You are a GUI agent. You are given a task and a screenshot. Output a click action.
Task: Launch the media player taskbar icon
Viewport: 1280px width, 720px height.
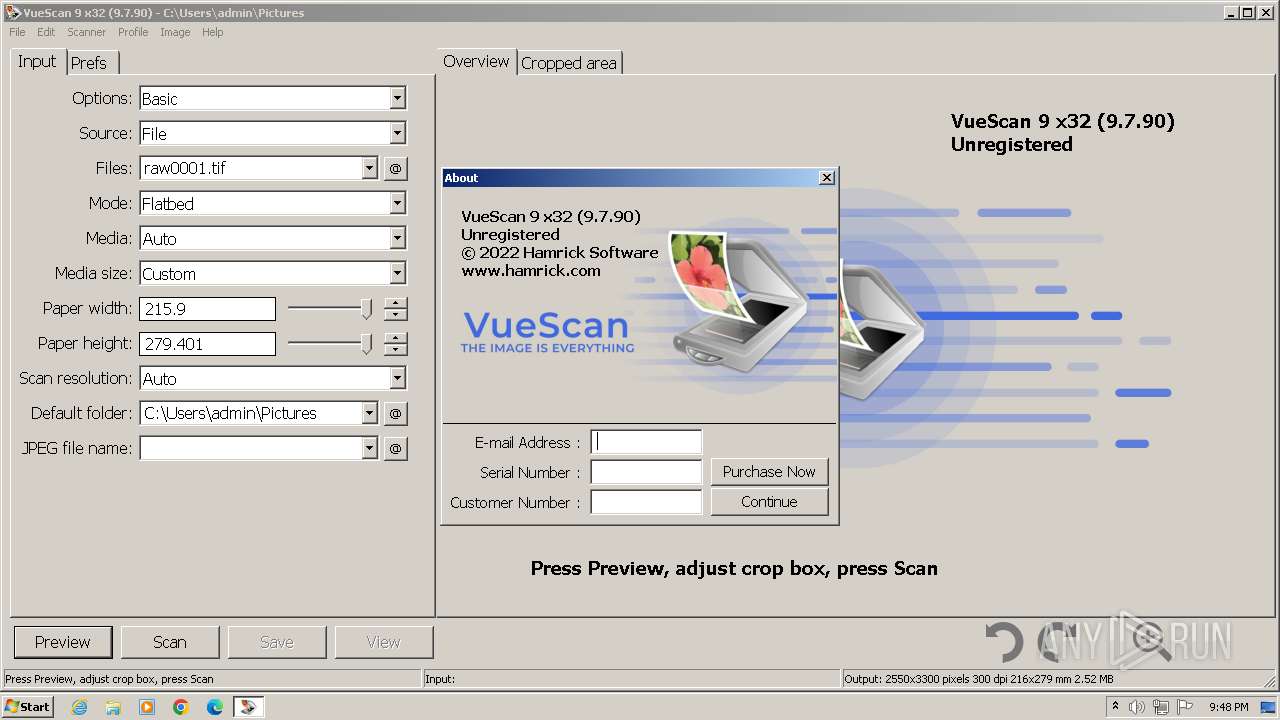click(x=147, y=707)
